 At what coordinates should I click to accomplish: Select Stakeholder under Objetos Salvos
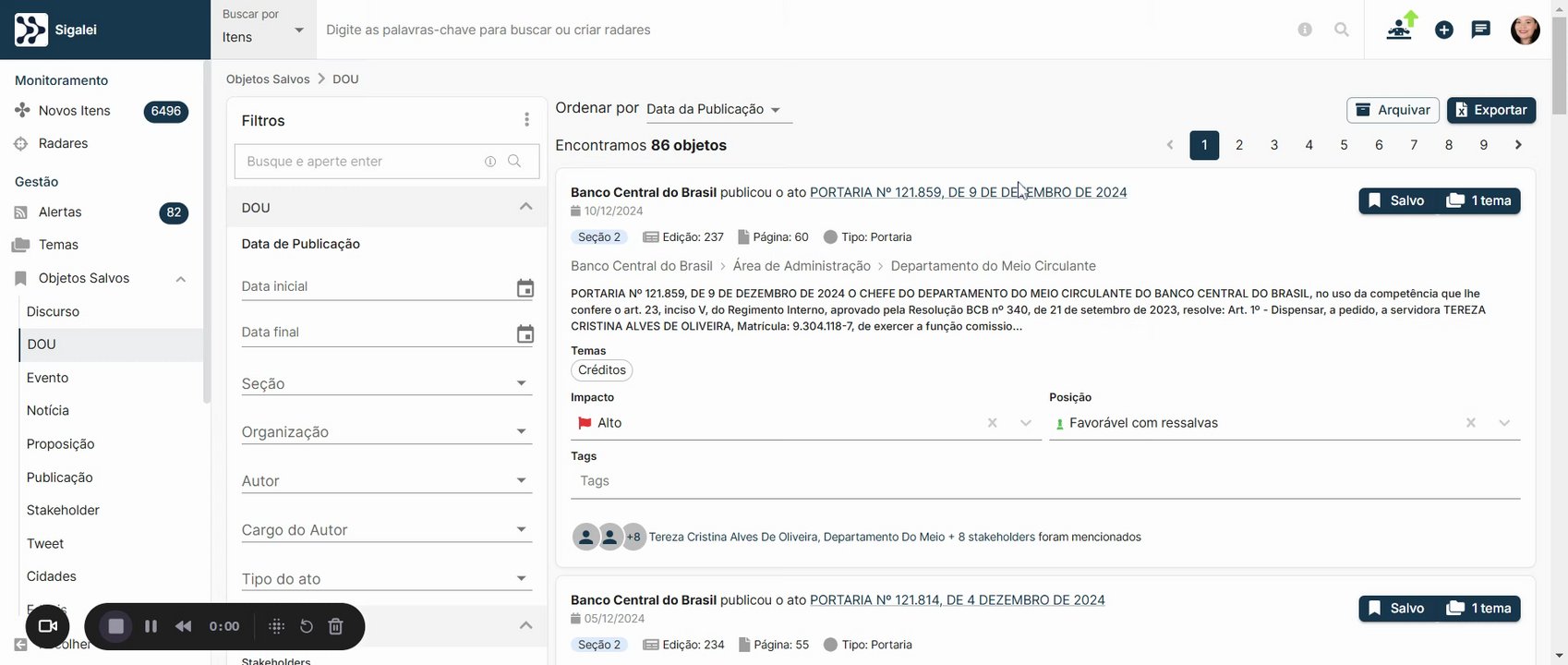63,510
